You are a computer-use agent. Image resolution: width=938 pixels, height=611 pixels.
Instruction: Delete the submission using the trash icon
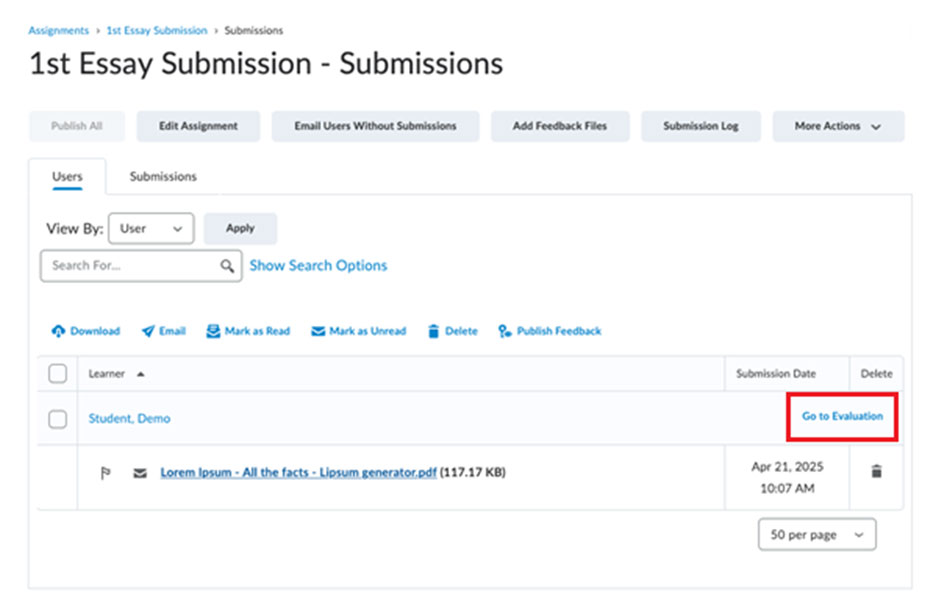(x=877, y=472)
